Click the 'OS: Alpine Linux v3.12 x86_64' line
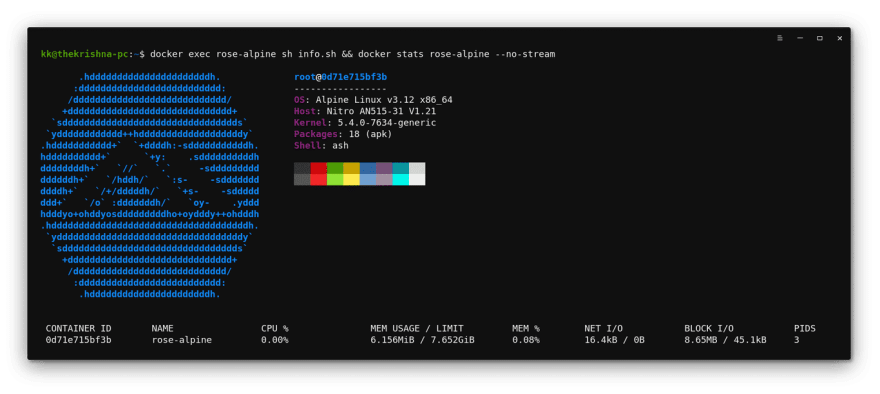 point(373,100)
